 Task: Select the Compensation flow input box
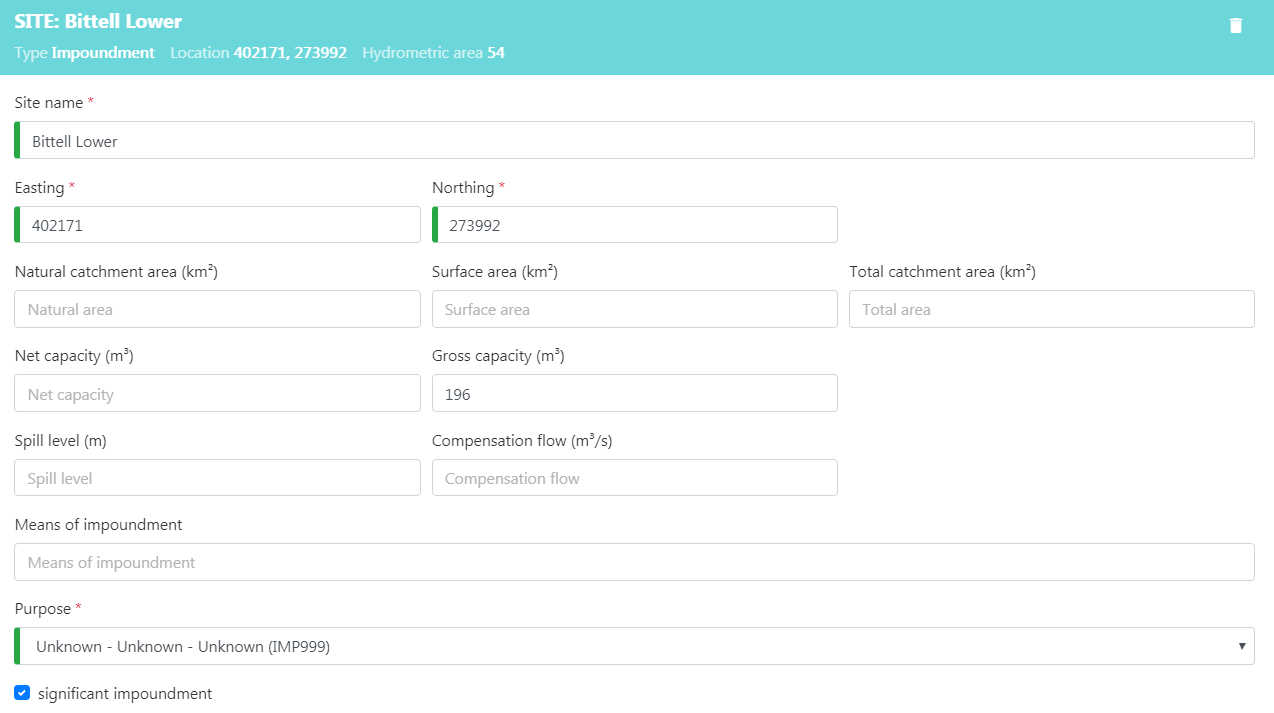click(x=634, y=478)
